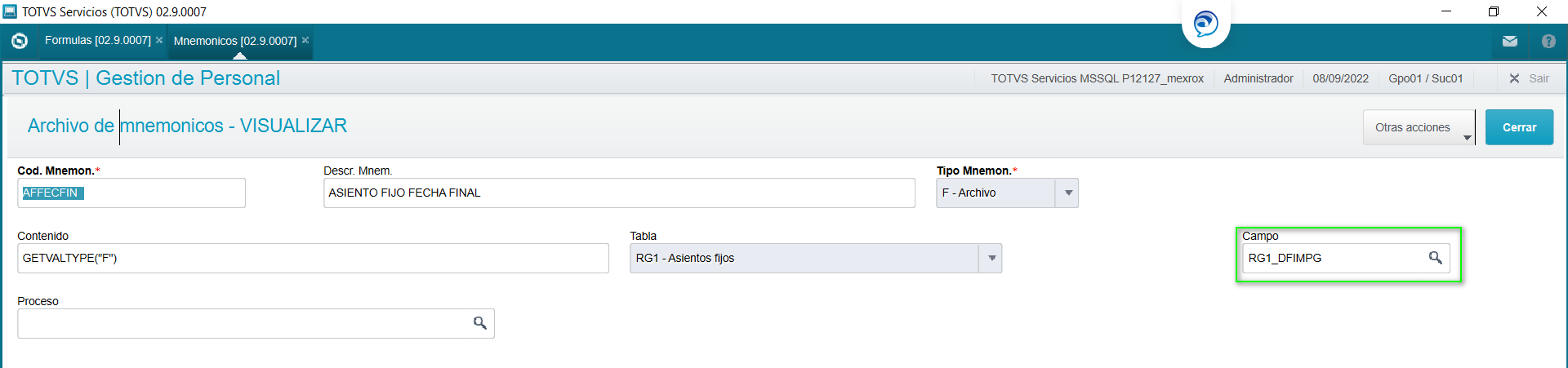
Task: Click the Proceso search magnifier icon
Action: (x=480, y=323)
